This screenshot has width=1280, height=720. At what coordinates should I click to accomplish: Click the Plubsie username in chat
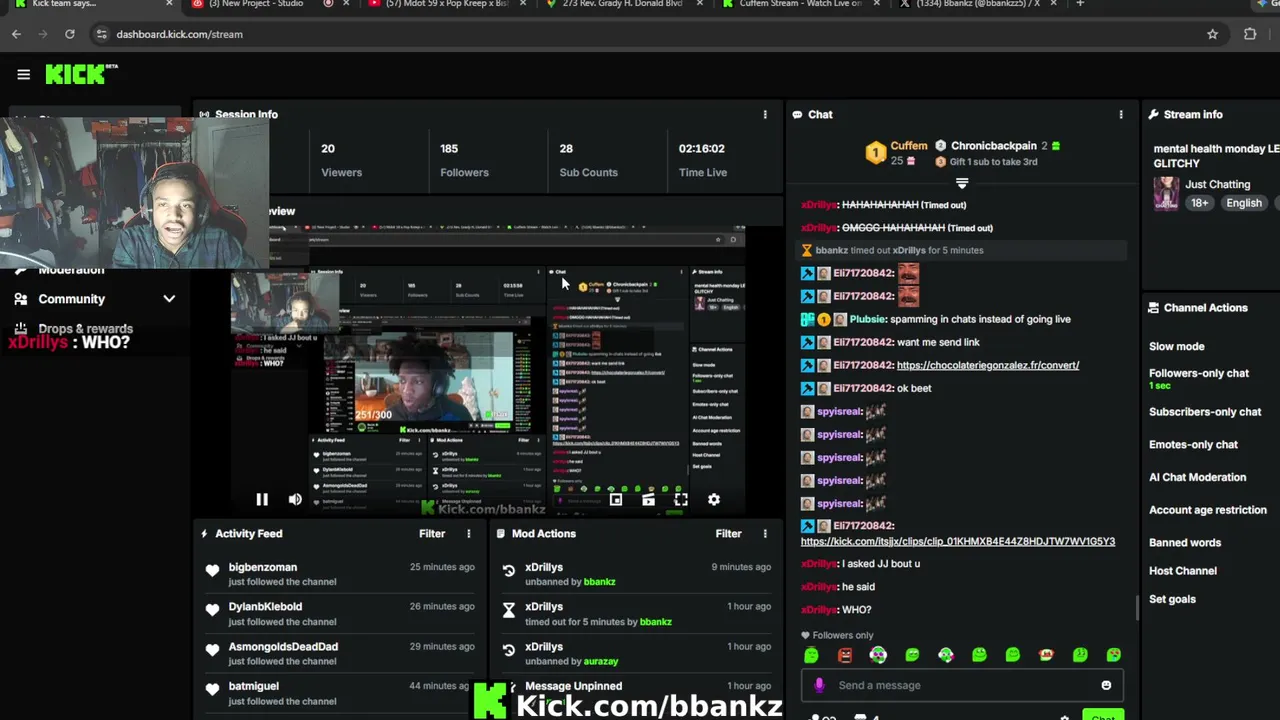click(x=867, y=319)
